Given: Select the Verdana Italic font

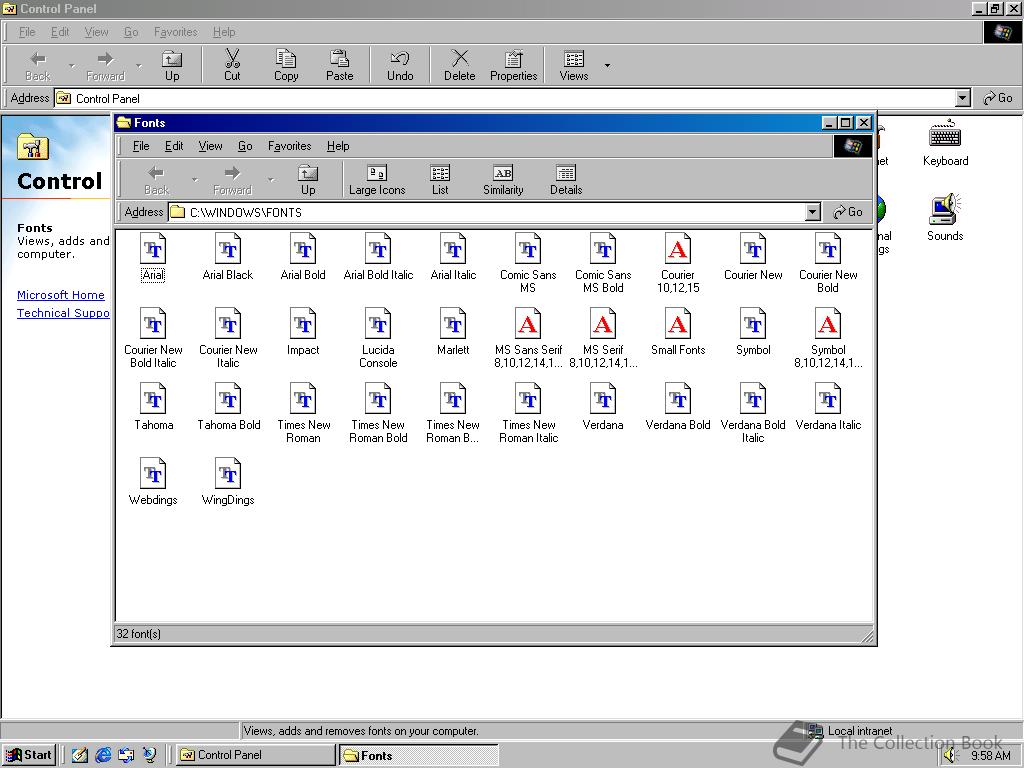Looking at the screenshot, I should point(828,407).
